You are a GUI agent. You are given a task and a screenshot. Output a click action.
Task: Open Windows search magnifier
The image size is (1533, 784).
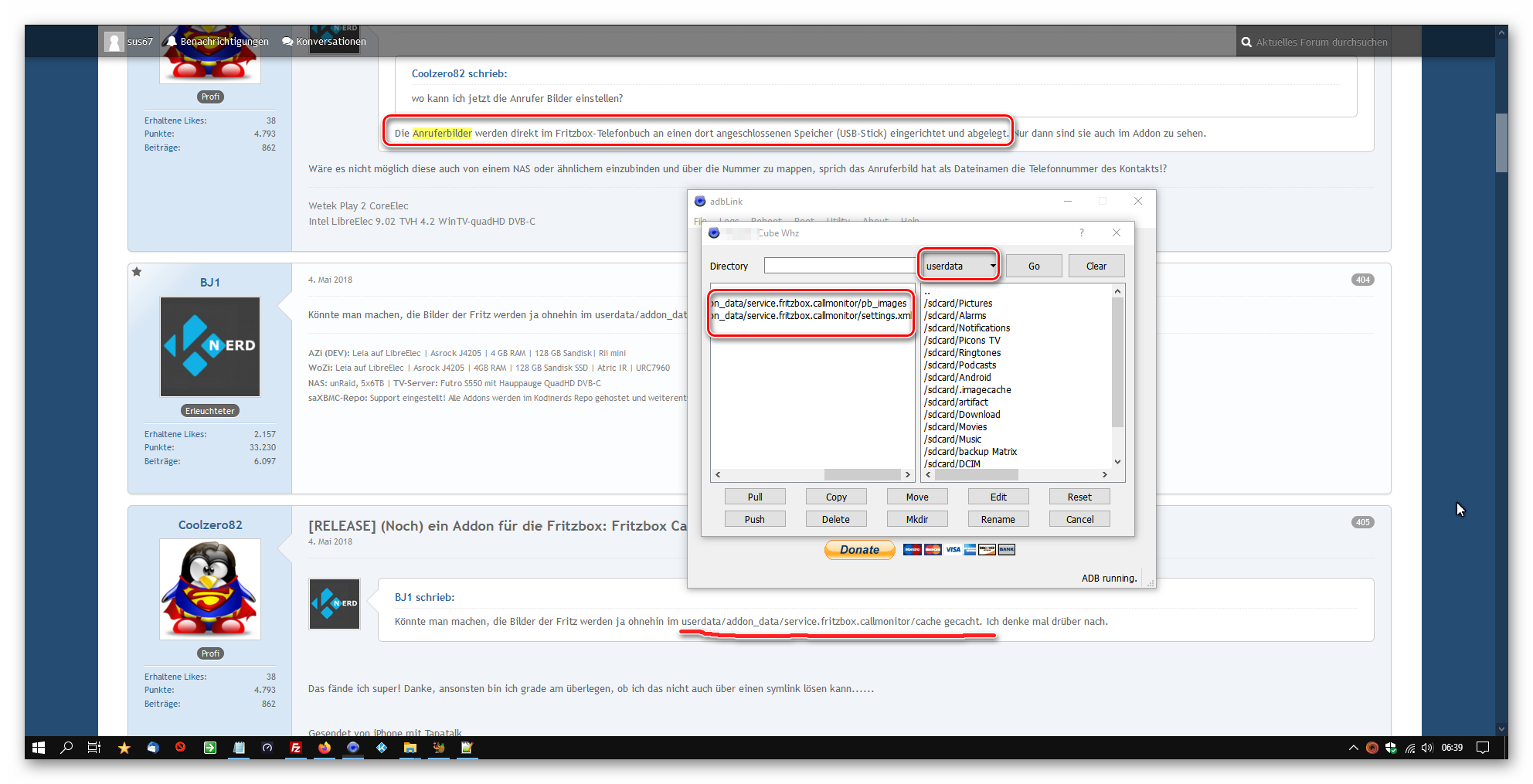(66, 748)
